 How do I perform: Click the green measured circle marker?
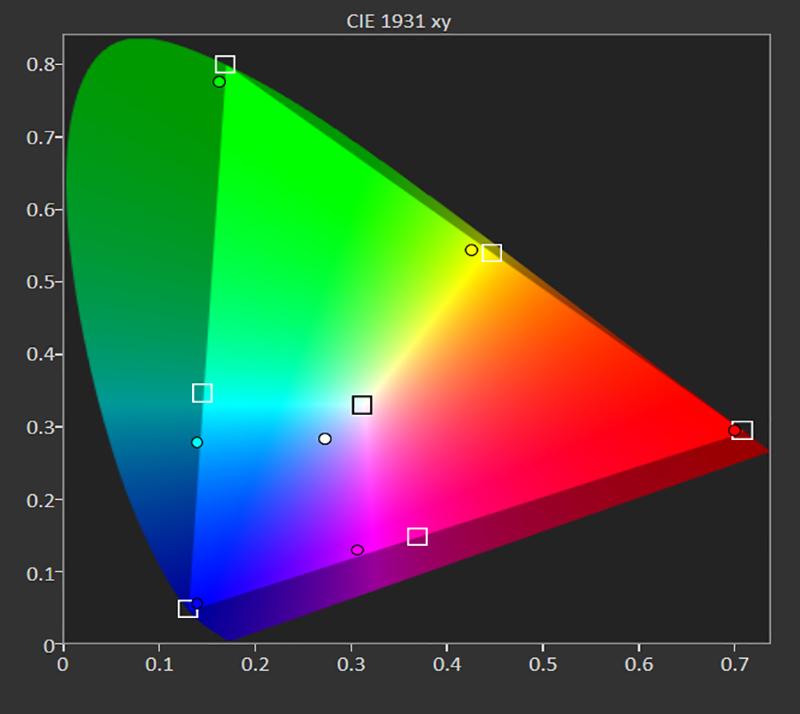click(x=219, y=82)
